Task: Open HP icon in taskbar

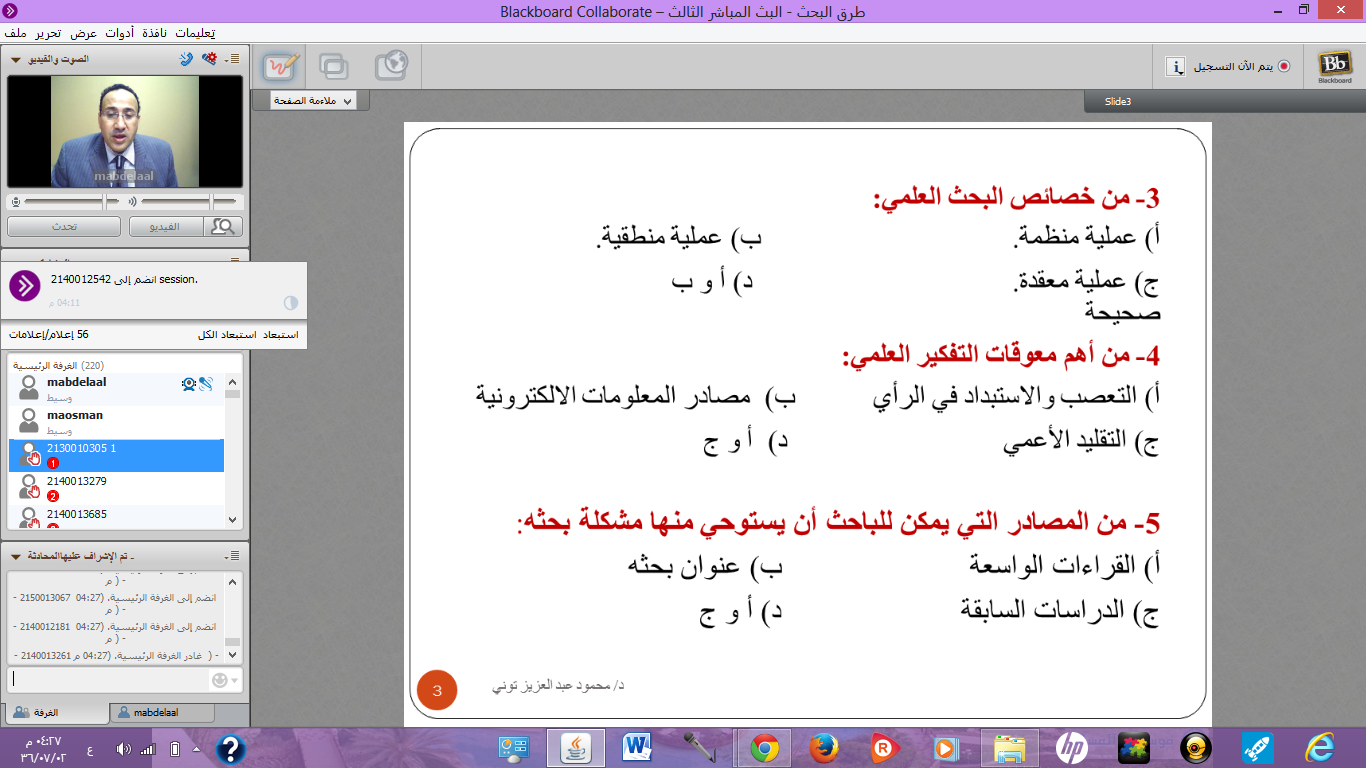Action: point(1071,747)
